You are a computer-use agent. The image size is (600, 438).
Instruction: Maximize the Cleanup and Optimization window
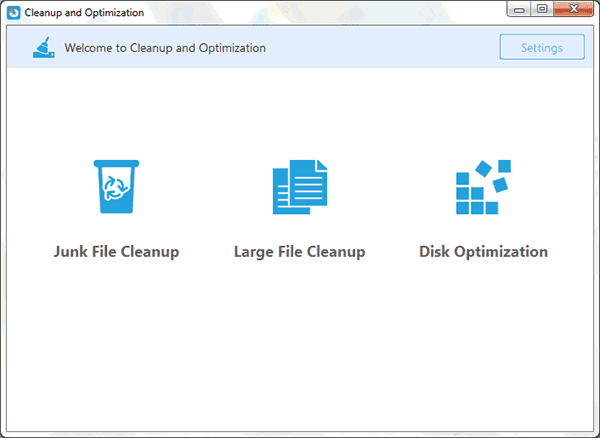(542, 9)
